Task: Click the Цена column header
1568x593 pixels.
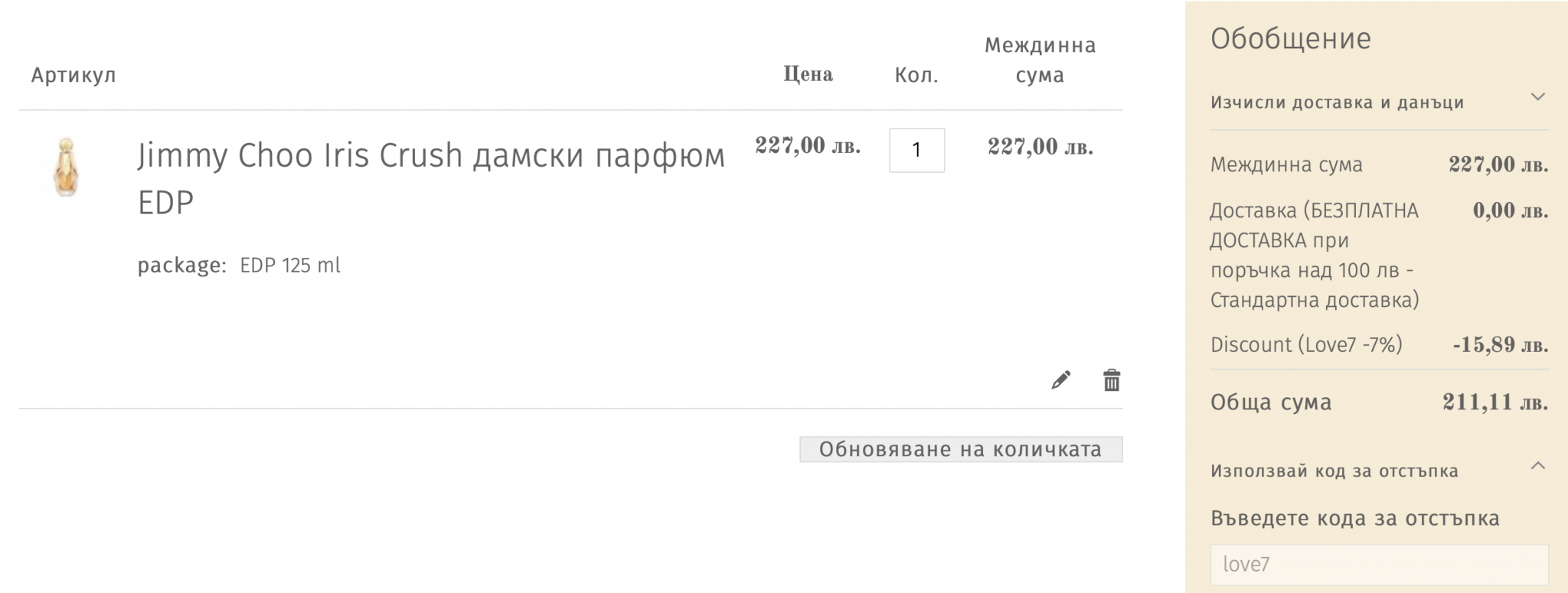Action: pyautogui.click(x=808, y=74)
